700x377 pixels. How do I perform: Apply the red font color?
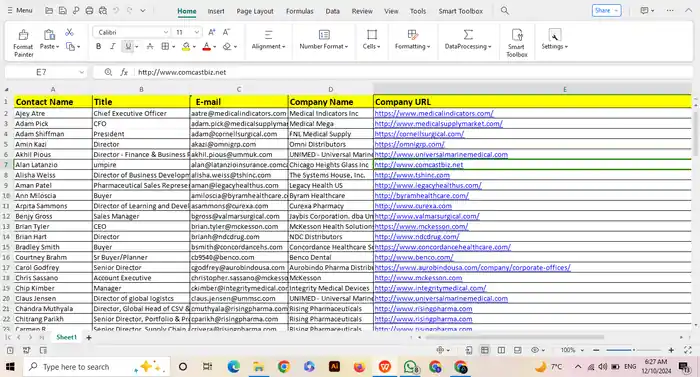pyautogui.click(x=206, y=46)
